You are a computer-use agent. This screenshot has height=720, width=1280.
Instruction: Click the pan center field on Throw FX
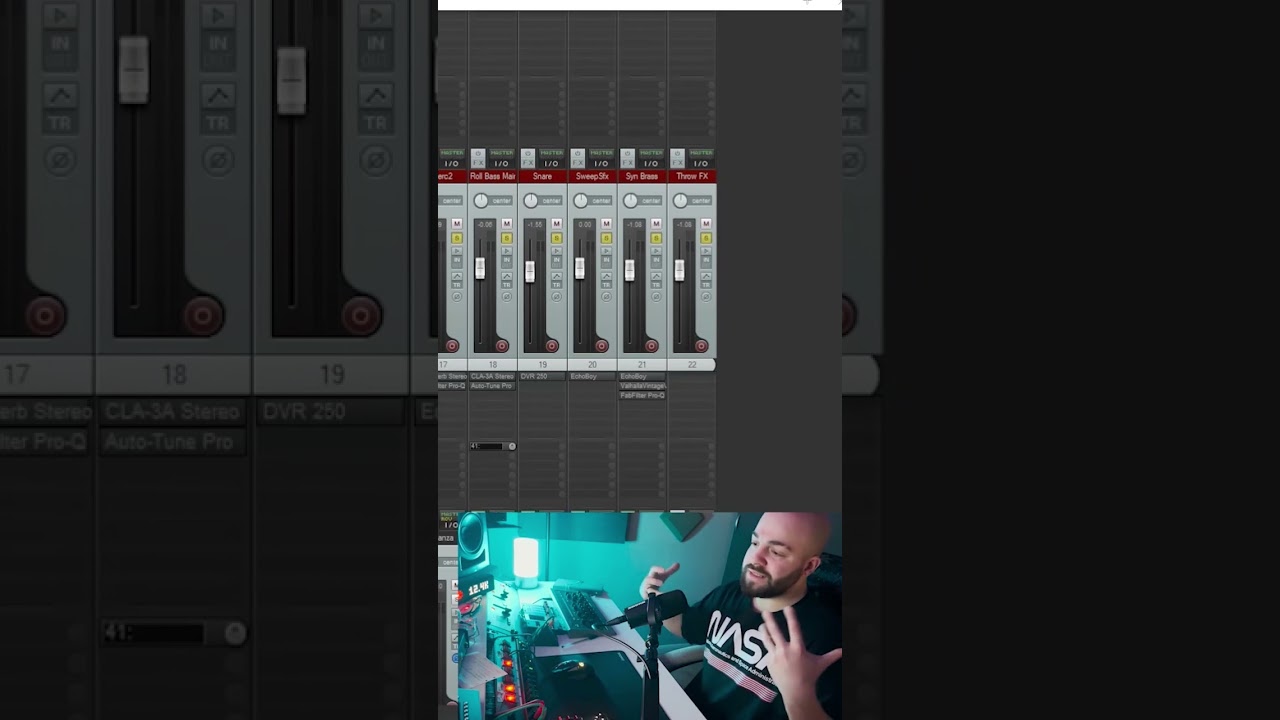[702, 201]
